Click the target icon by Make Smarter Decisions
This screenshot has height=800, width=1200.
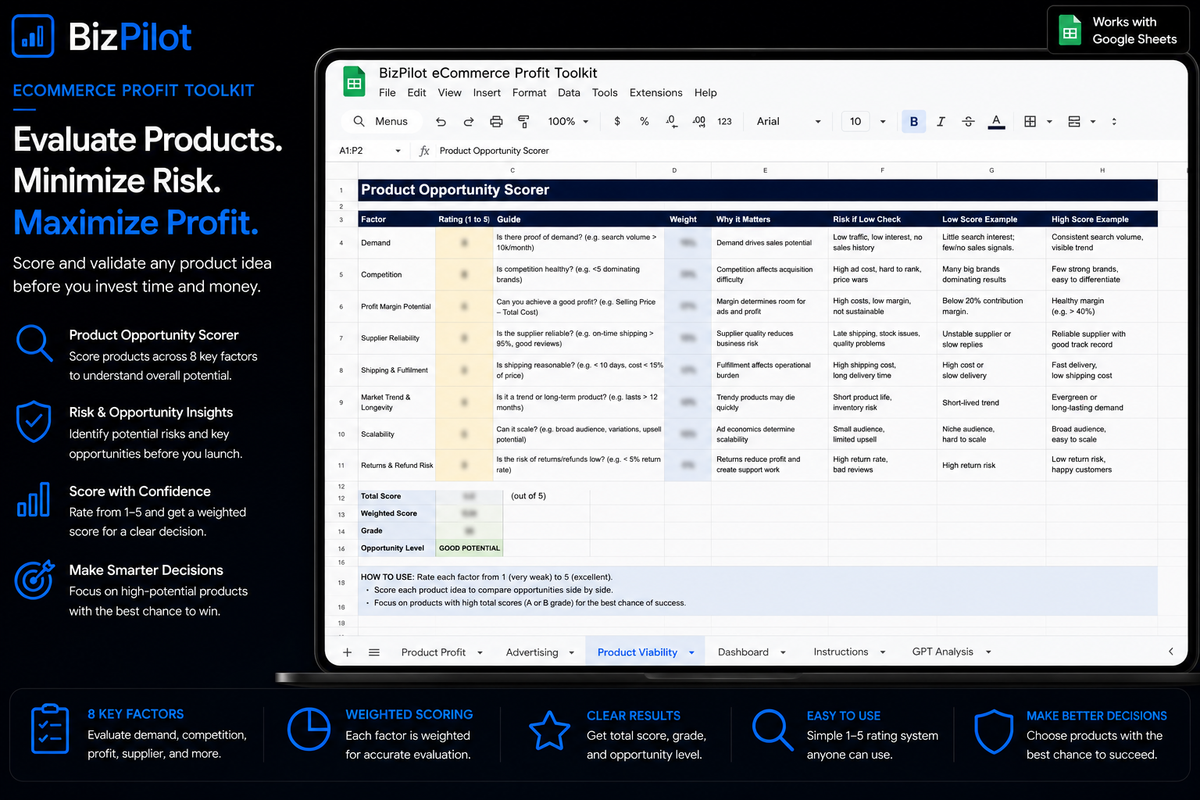click(35, 579)
